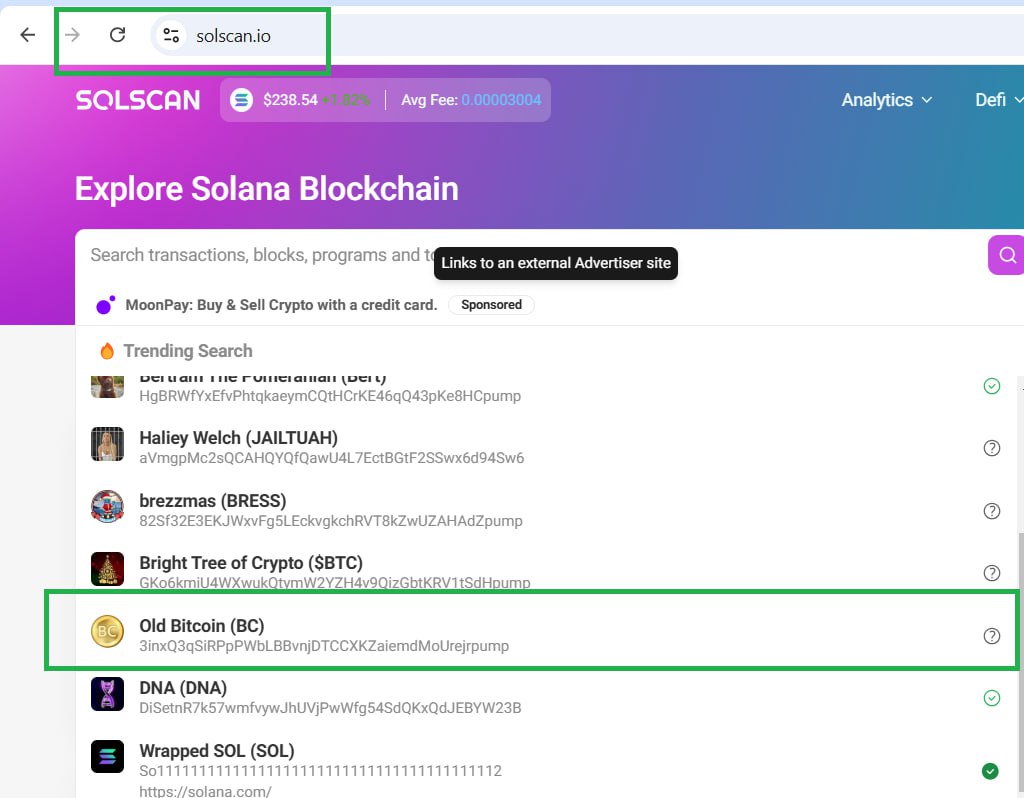Click the purple magnifier search button

tap(1006, 255)
